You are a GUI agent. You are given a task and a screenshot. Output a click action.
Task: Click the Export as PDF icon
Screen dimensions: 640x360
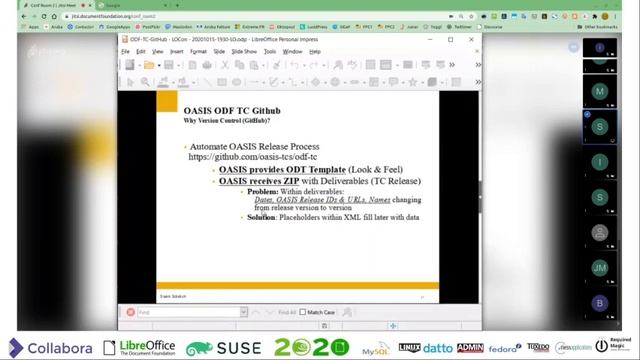click(x=192, y=65)
